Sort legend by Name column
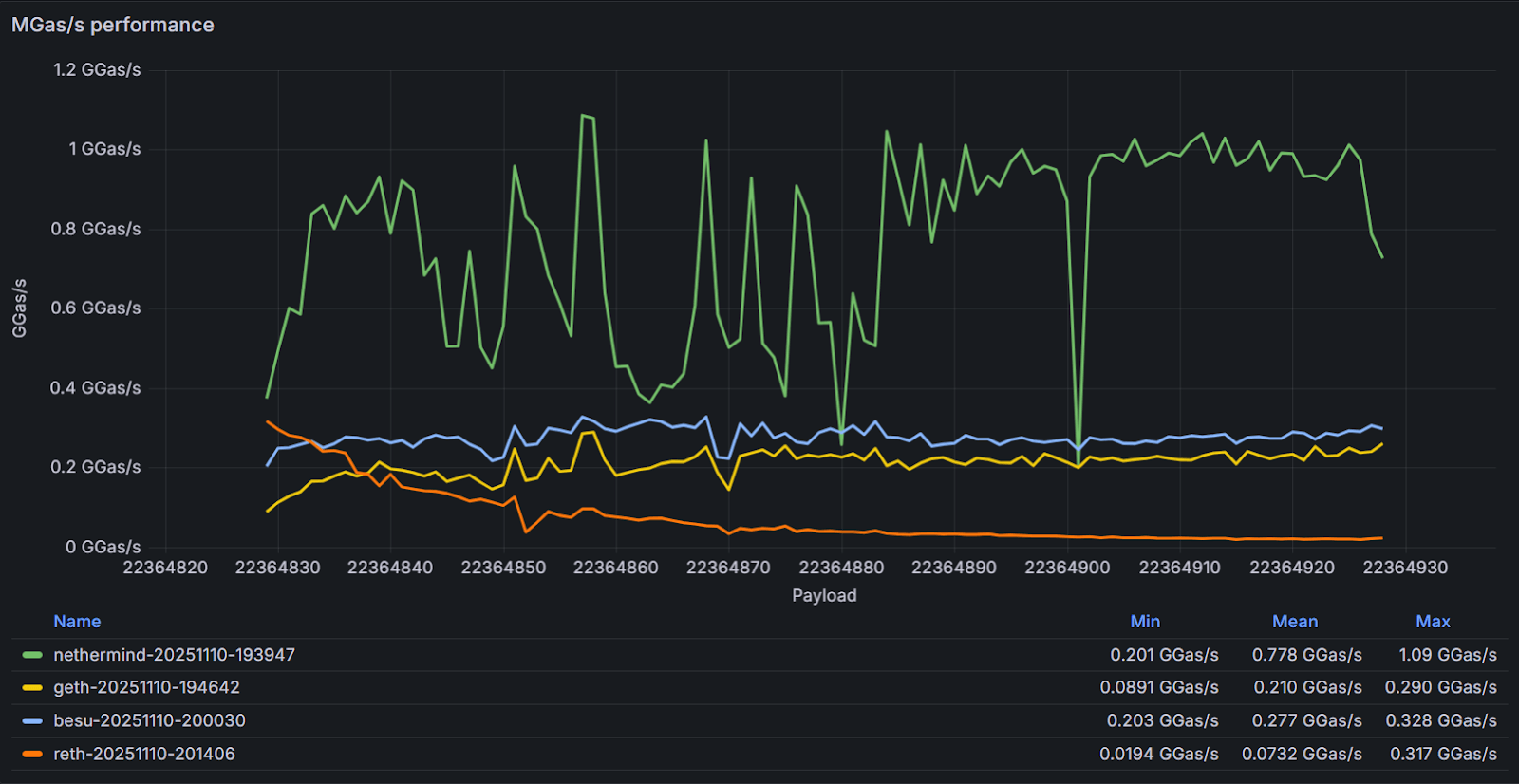 tap(77, 622)
